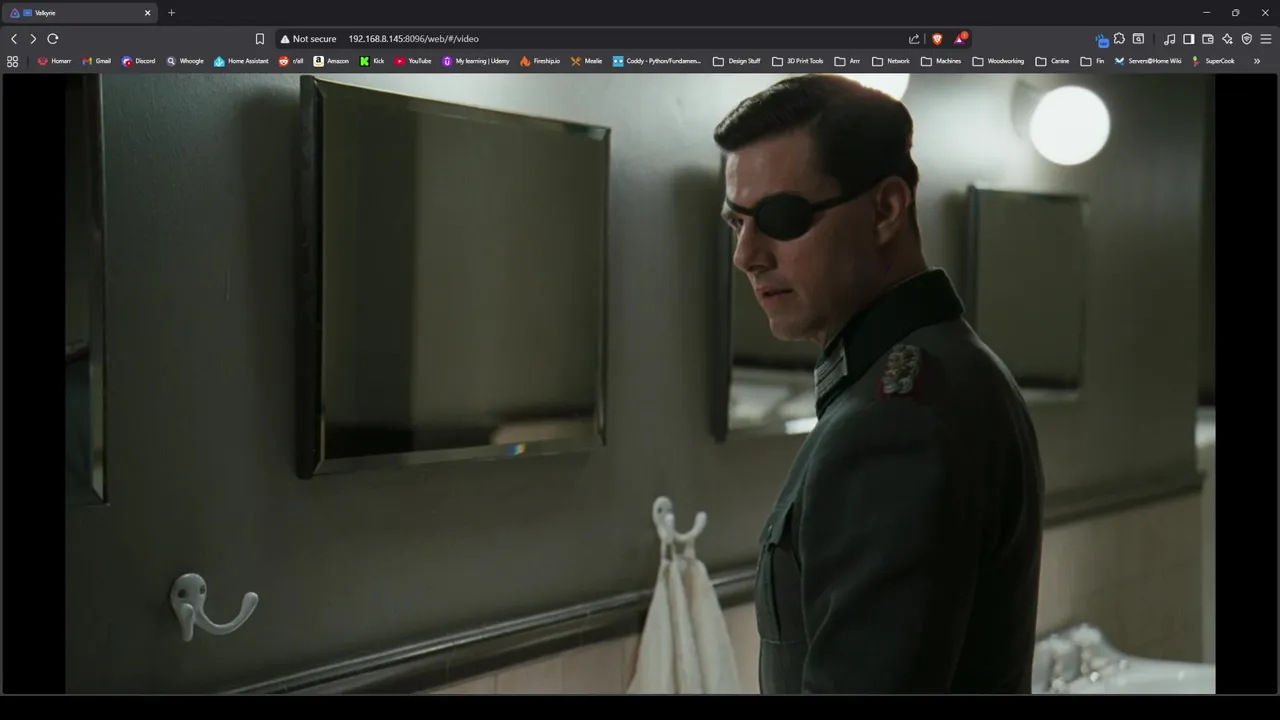Expand the Woodworking bookmark folder
Viewport: 1280px width, 720px height.
(998, 61)
